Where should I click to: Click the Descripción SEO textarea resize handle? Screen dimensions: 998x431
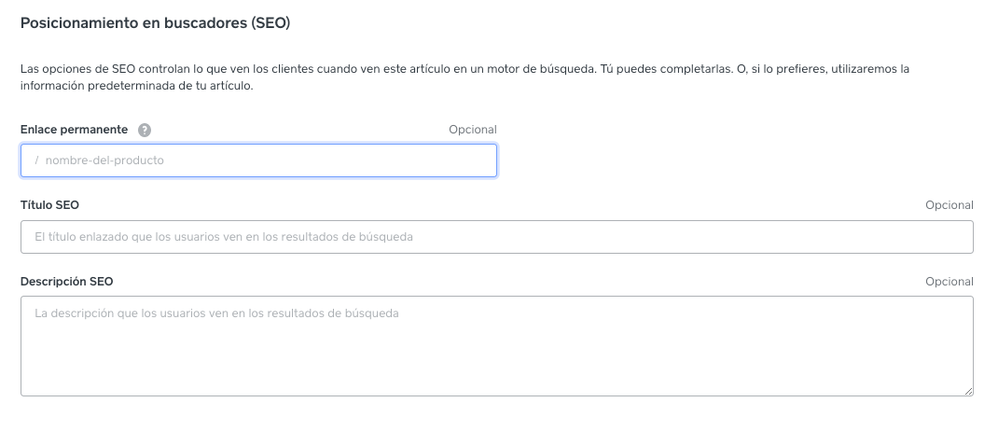(968, 391)
